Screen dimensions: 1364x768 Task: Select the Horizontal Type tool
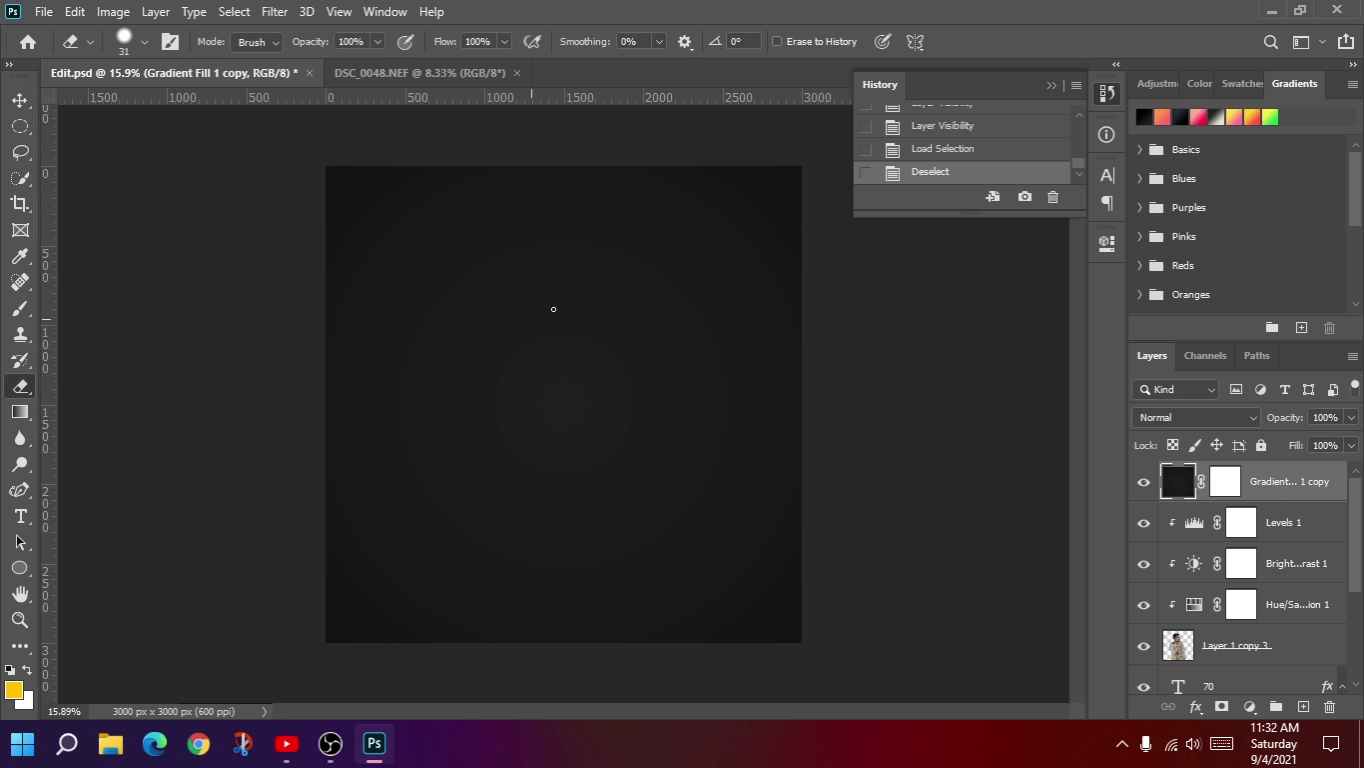click(20, 516)
